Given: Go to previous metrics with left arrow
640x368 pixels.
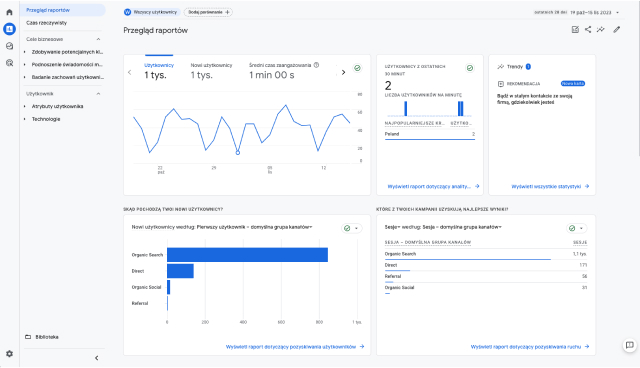Looking at the screenshot, I should [x=130, y=72].
